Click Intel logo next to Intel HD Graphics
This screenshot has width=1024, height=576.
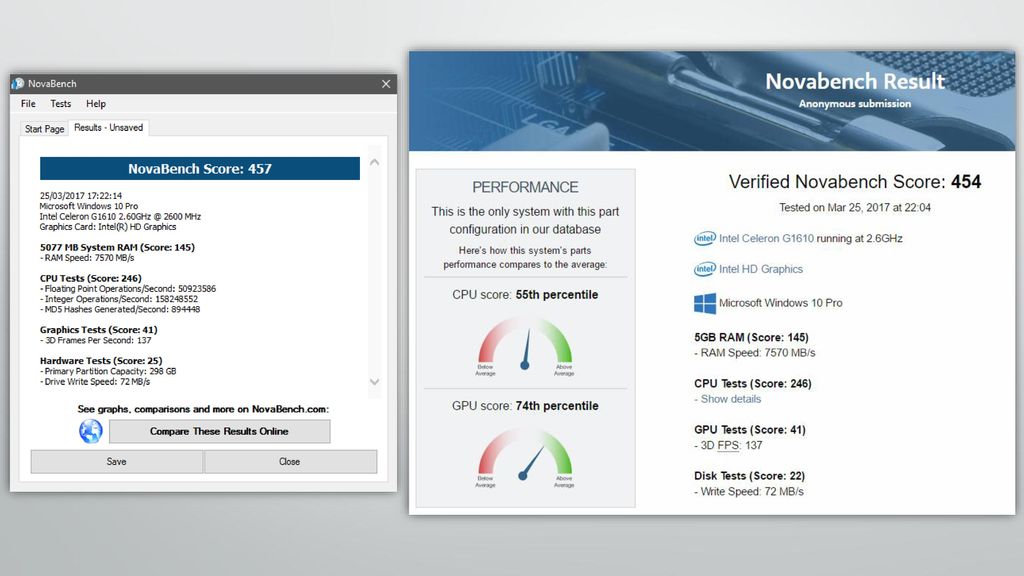click(705, 269)
